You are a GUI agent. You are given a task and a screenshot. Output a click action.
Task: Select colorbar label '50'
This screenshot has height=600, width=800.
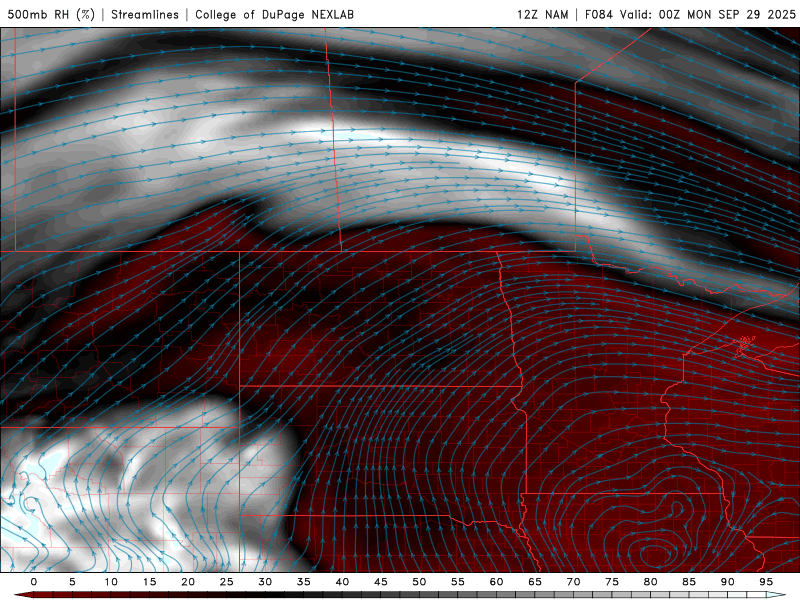point(419,582)
